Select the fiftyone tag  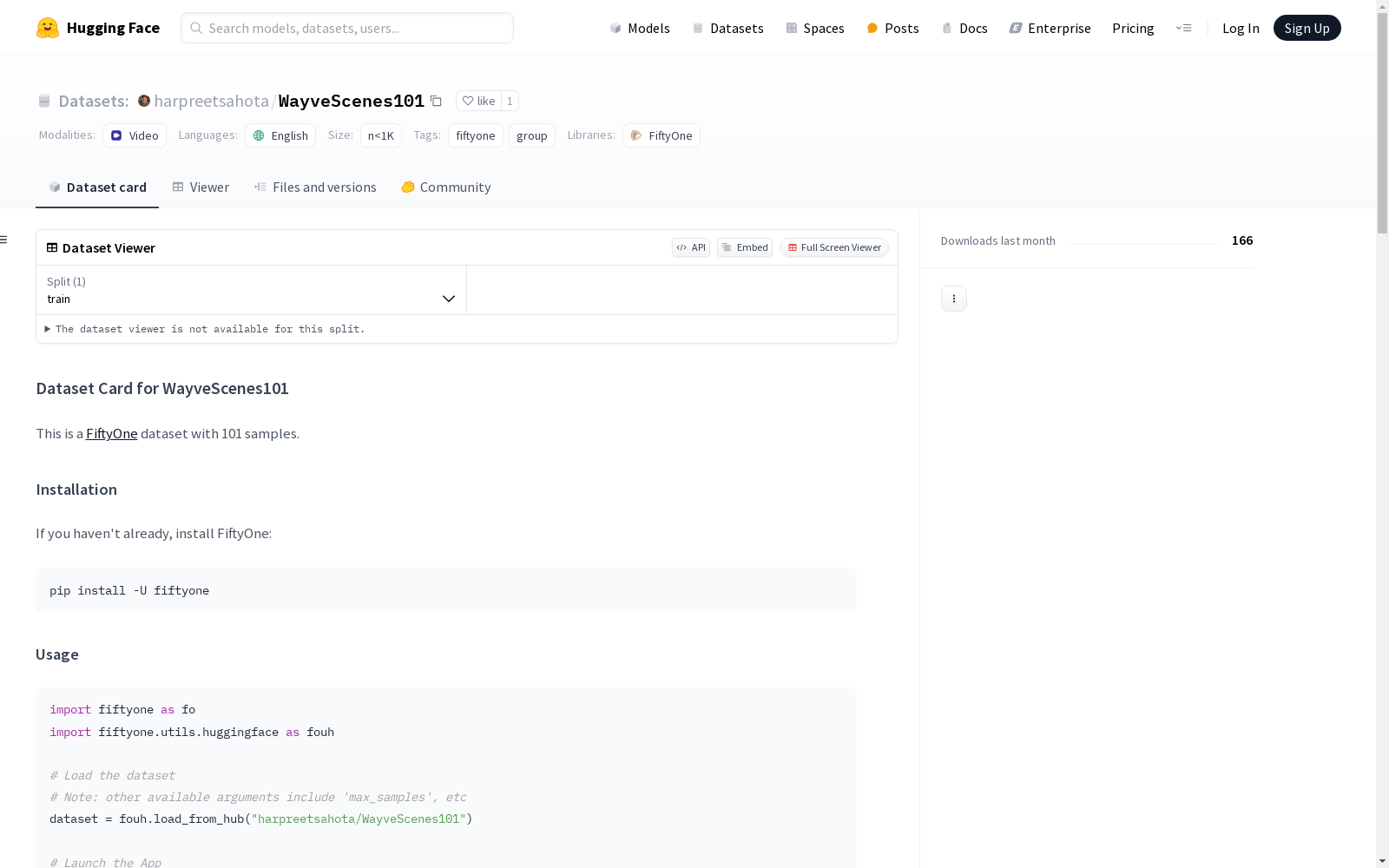pyautogui.click(x=476, y=135)
